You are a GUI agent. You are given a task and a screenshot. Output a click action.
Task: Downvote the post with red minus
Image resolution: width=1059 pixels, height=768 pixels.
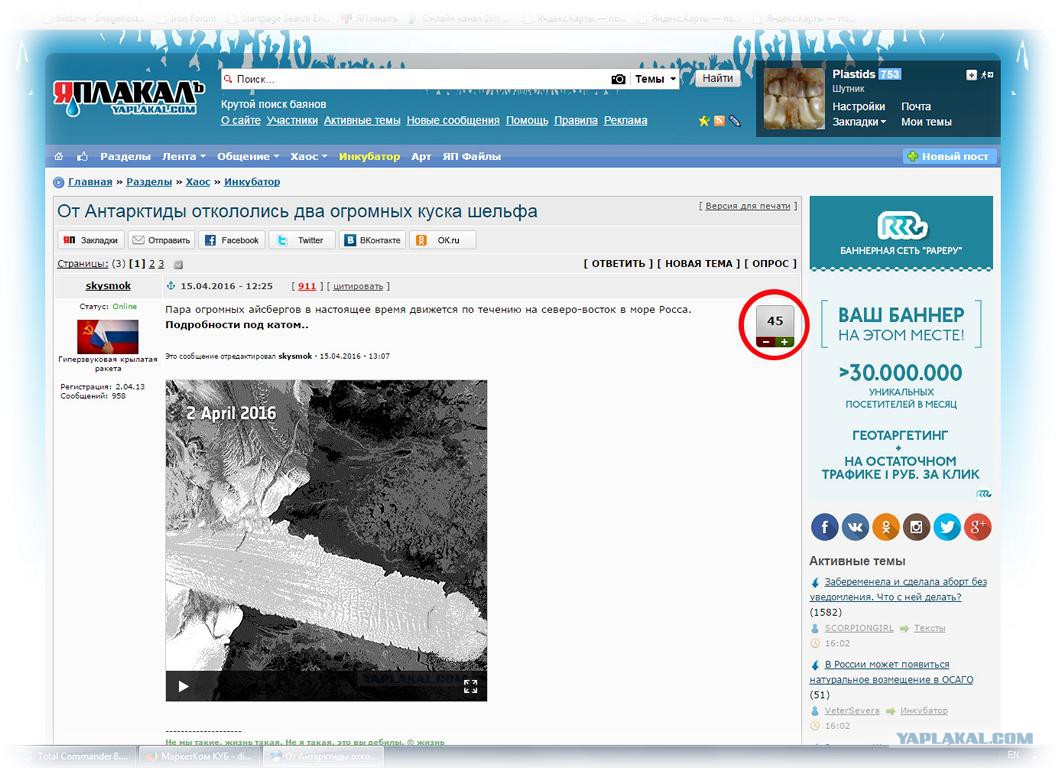[765, 342]
